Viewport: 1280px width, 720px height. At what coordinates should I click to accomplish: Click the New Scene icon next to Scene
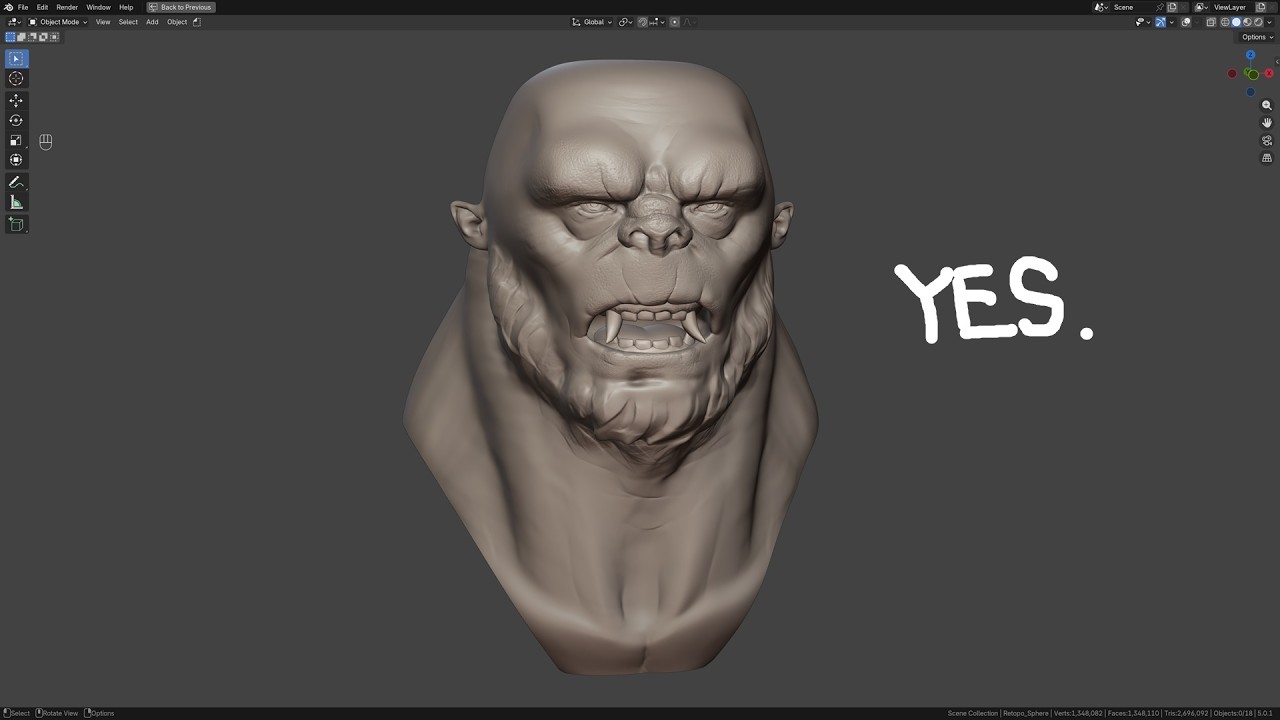1172,7
